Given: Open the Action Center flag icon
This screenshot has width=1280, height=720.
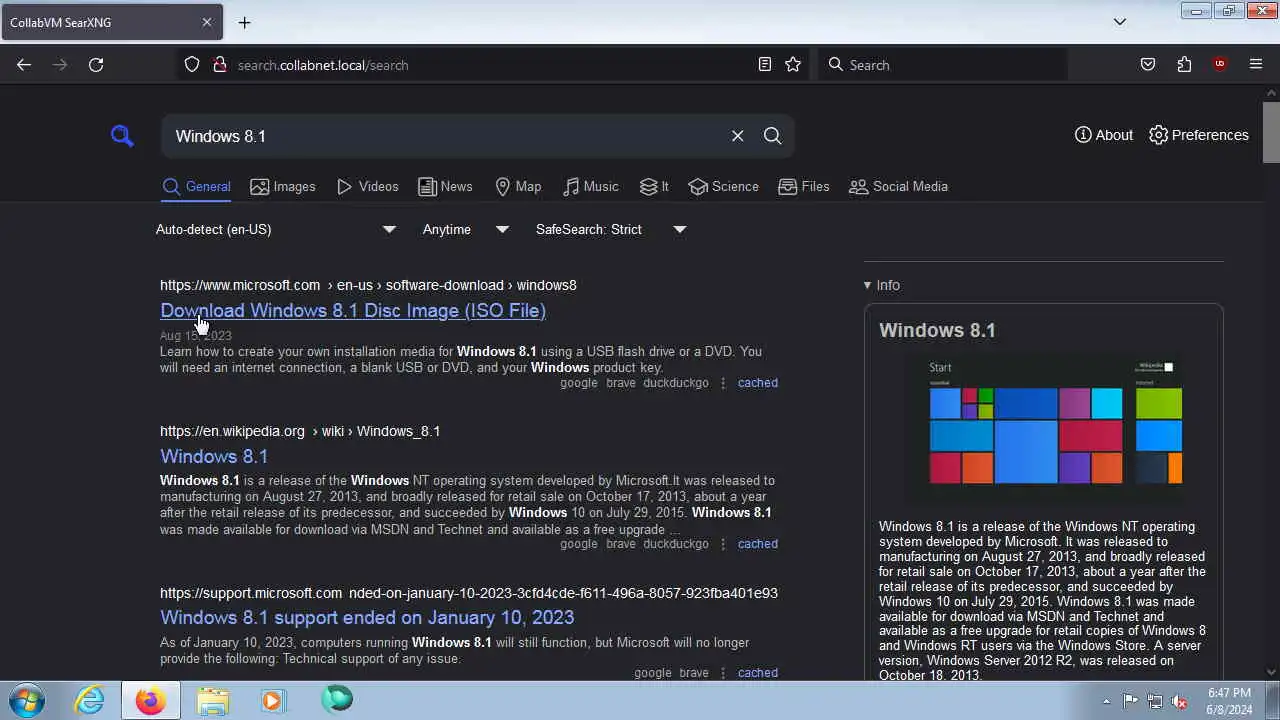Looking at the screenshot, I should (1130, 701).
